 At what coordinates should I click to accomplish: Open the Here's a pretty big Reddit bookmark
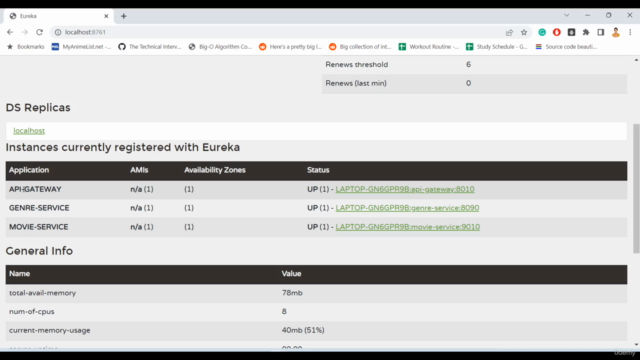(x=291, y=47)
